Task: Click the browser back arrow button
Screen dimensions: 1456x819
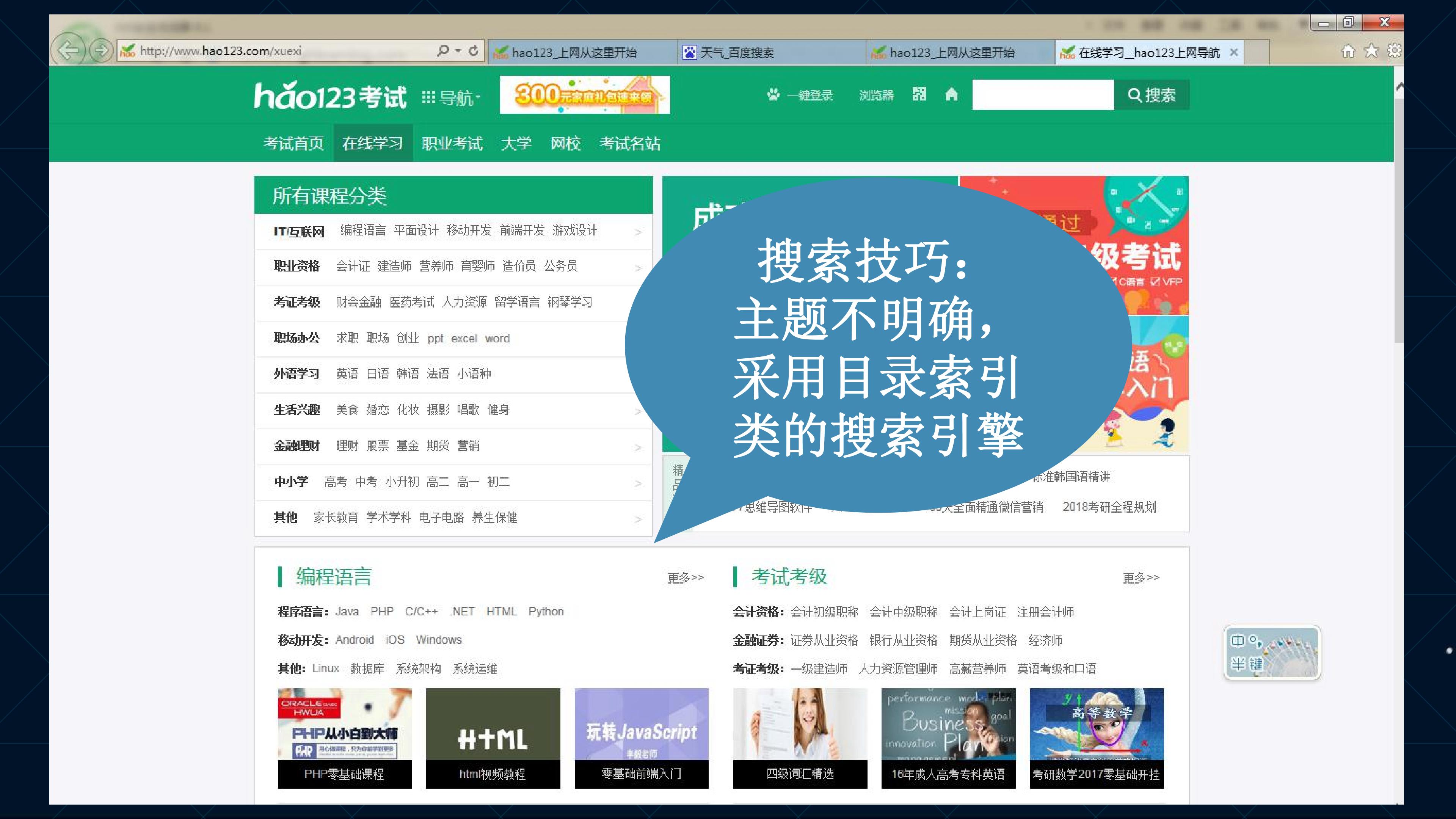Action: point(69,51)
